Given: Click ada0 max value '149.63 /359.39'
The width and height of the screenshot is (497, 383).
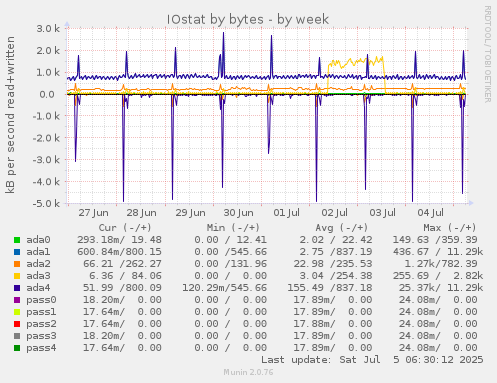Looking at the screenshot, I should (435, 240).
